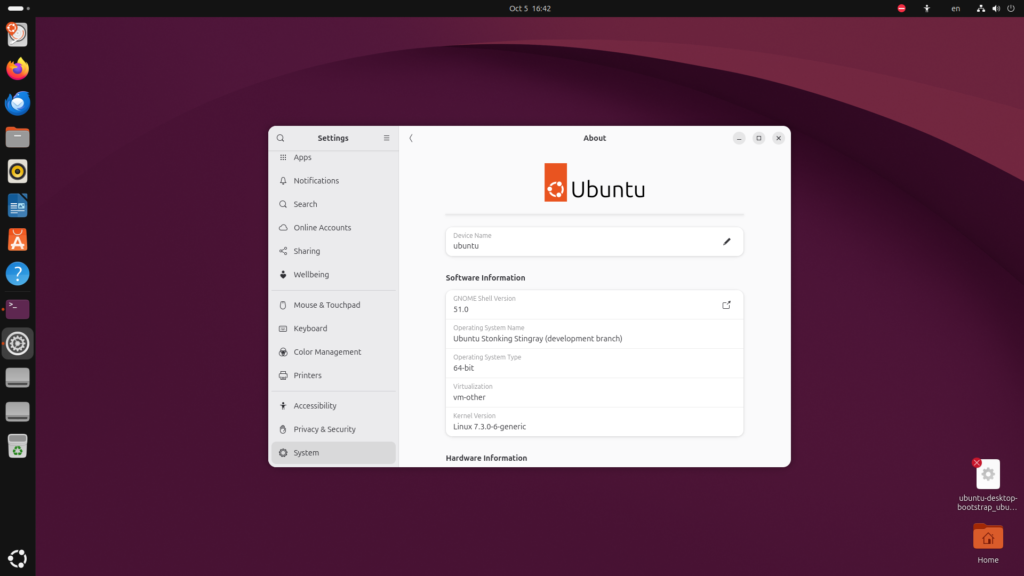Viewport: 1024px width, 576px height.
Task: Click the Mouse & Touchpad icon
Action: pyautogui.click(x=283, y=305)
